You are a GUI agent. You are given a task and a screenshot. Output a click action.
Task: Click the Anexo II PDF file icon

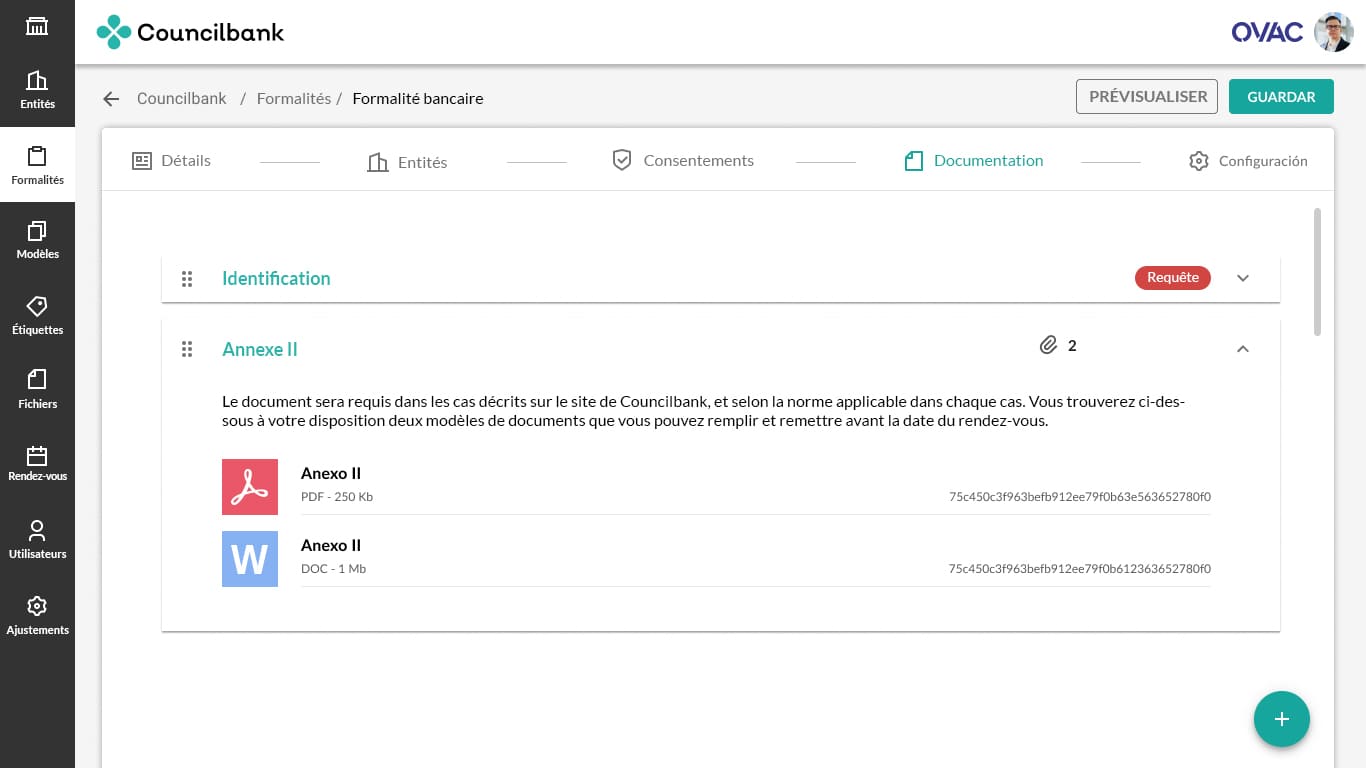[x=250, y=487]
